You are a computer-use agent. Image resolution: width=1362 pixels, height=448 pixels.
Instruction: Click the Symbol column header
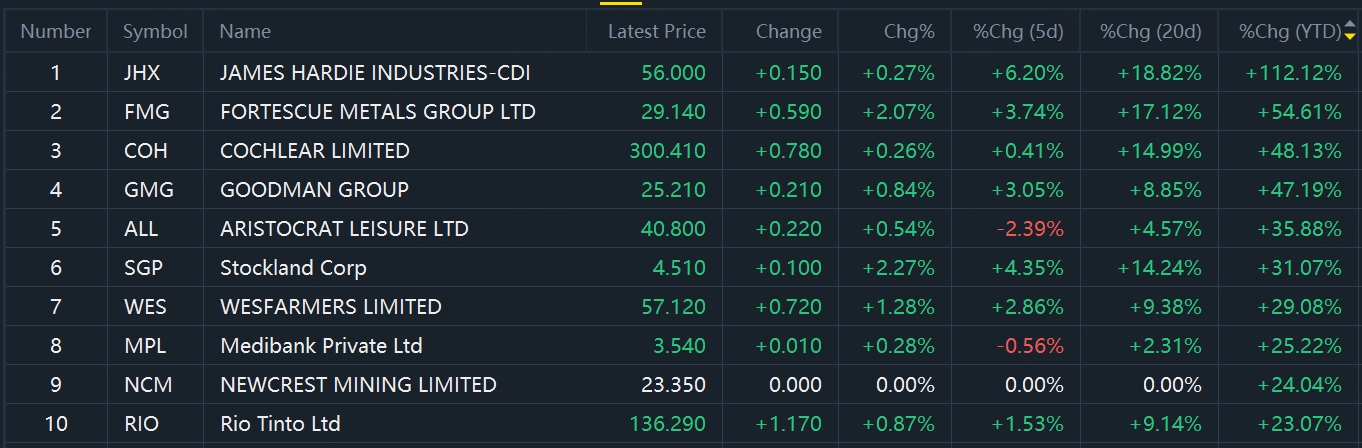[155, 32]
